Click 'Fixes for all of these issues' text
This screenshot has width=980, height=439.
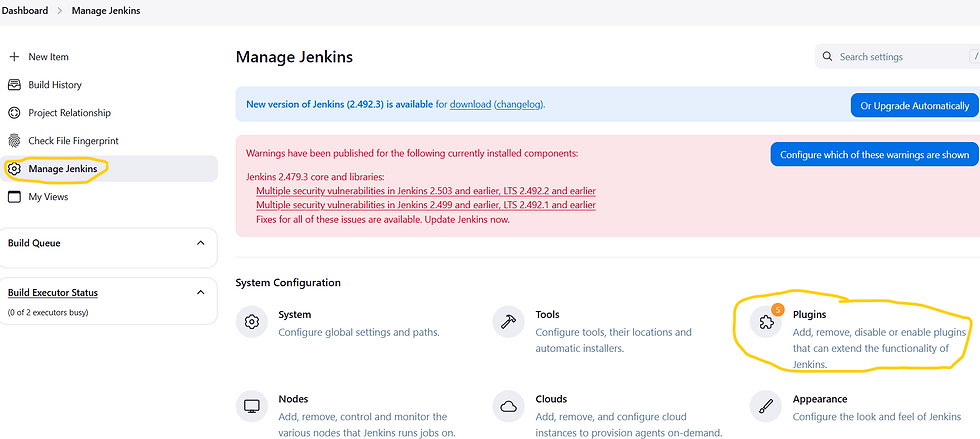[383, 220]
